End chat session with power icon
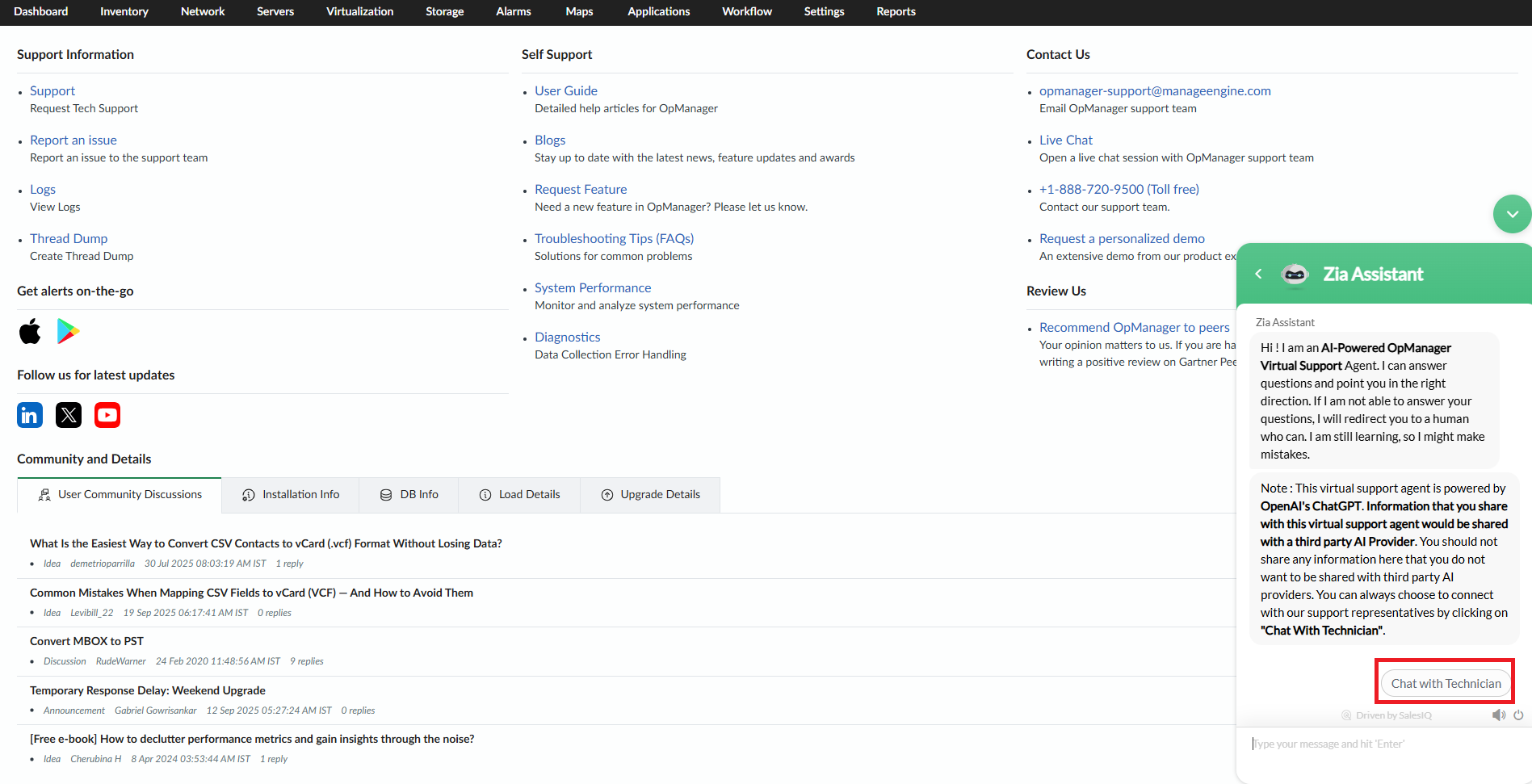The width and height of the screenshot is (1532, 784). click(x=1518, y=715)
